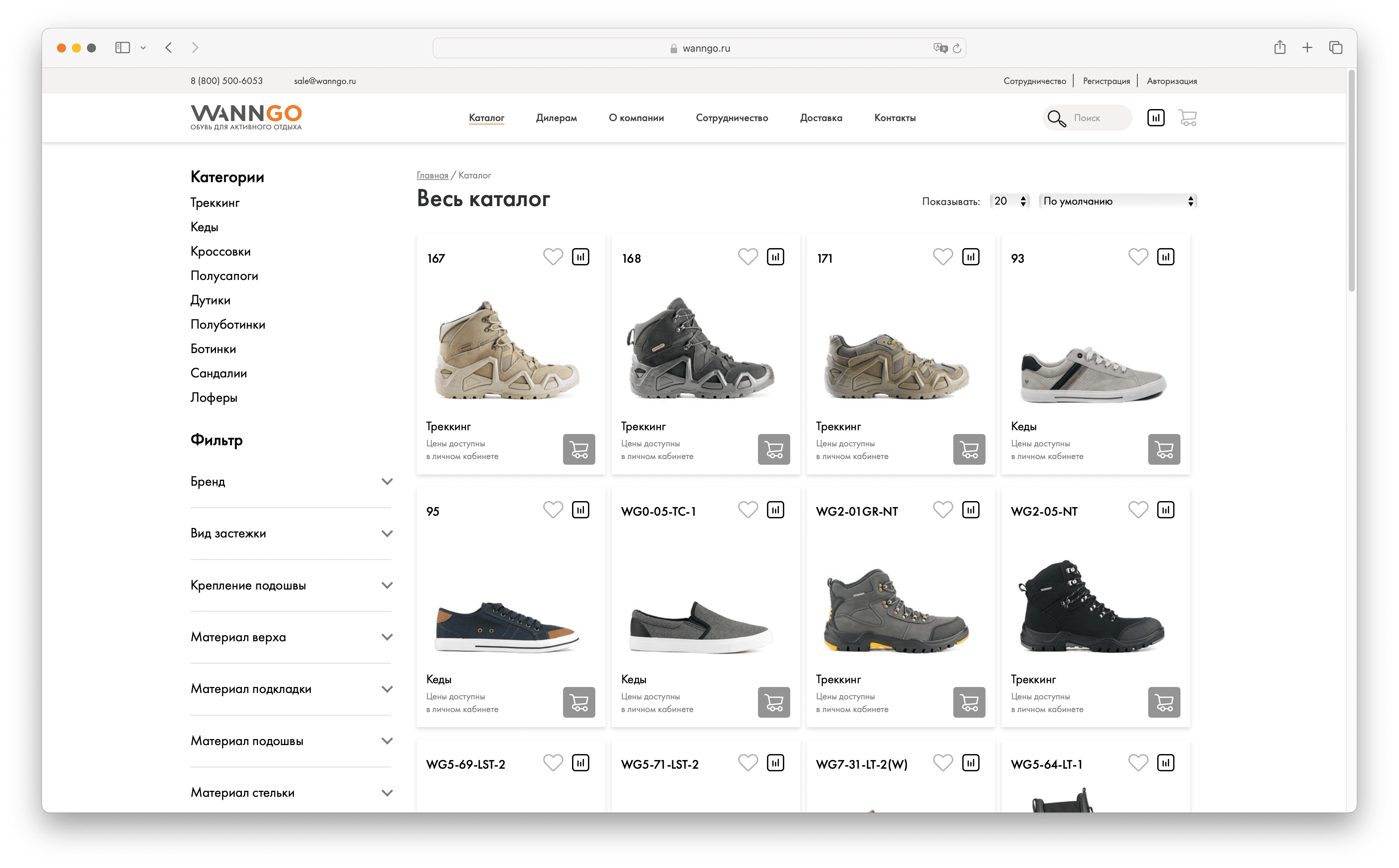Add product 93 to comparison
This screenshot has width=1399, height=868.
pos(1165,257)
